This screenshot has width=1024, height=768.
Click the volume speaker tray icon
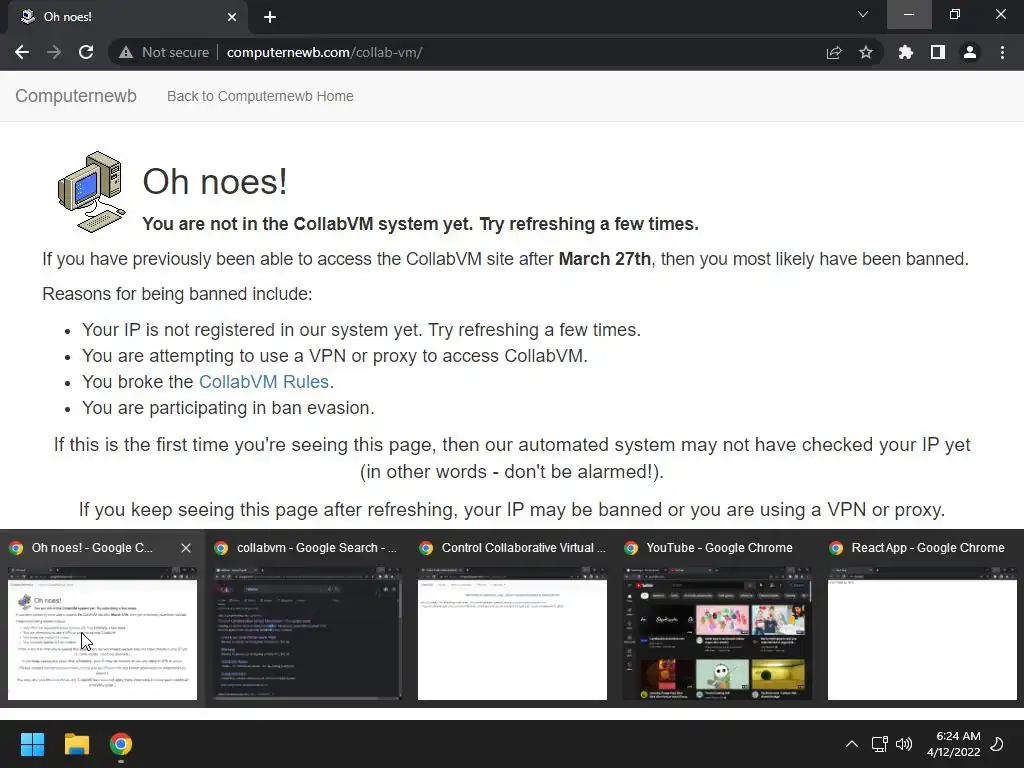pyautogui.click(x=904, y=744)
